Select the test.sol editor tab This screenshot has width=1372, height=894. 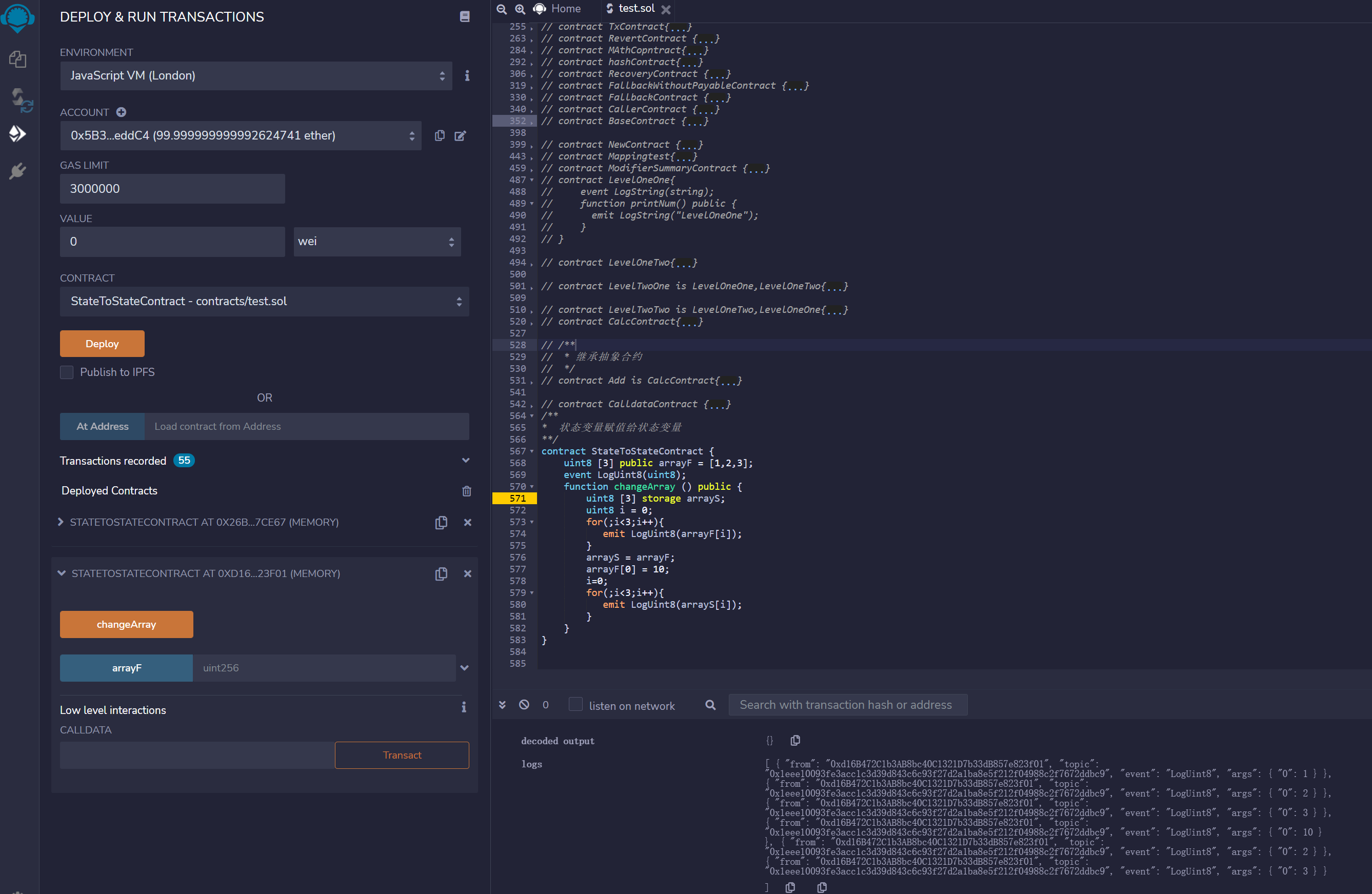tap(635, 9)
